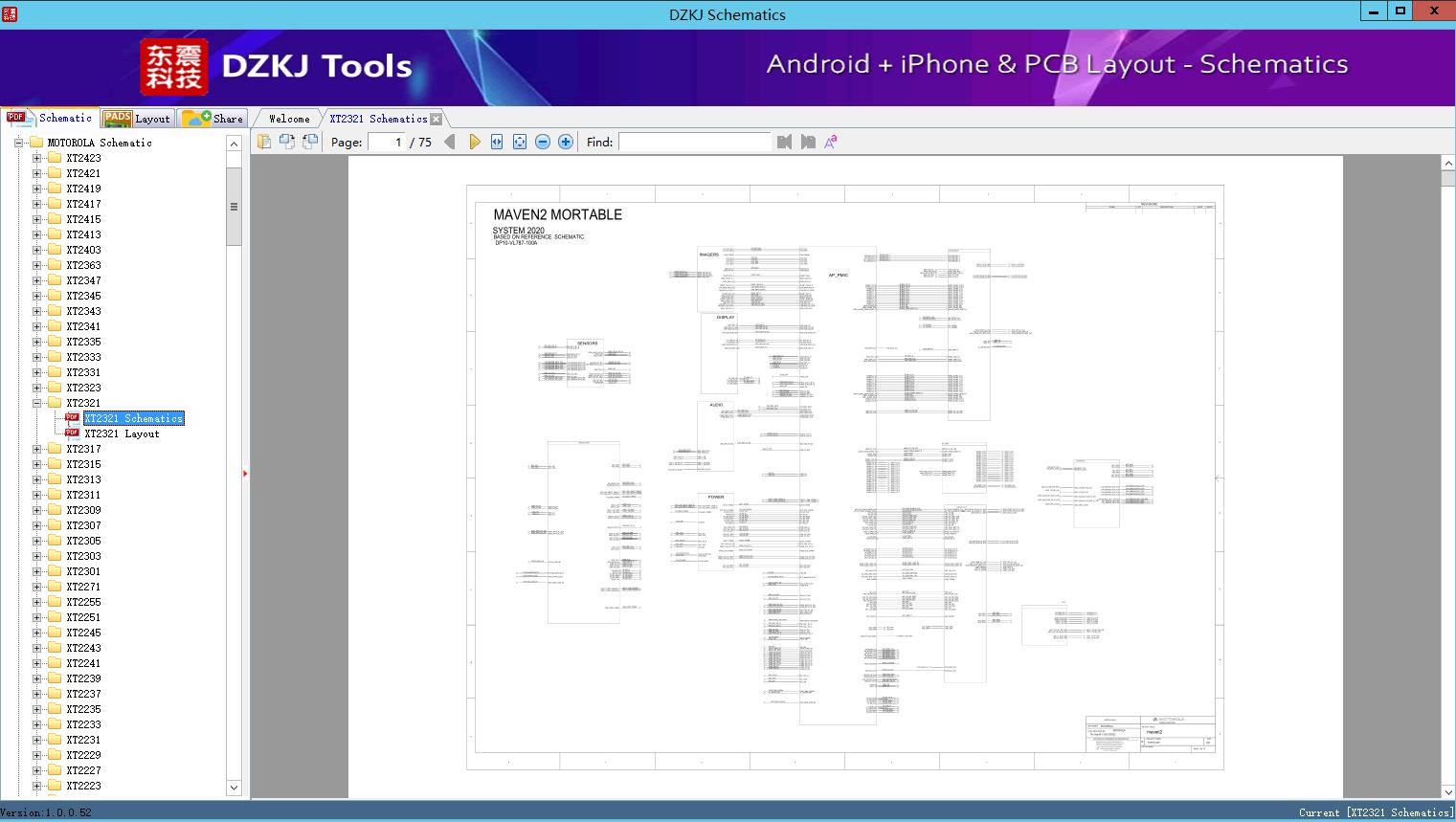Select the XT2363 folder
Image resolution: width=1456 pixels, height=822 pixels.
pyautogui.click(x=83, y=265)
